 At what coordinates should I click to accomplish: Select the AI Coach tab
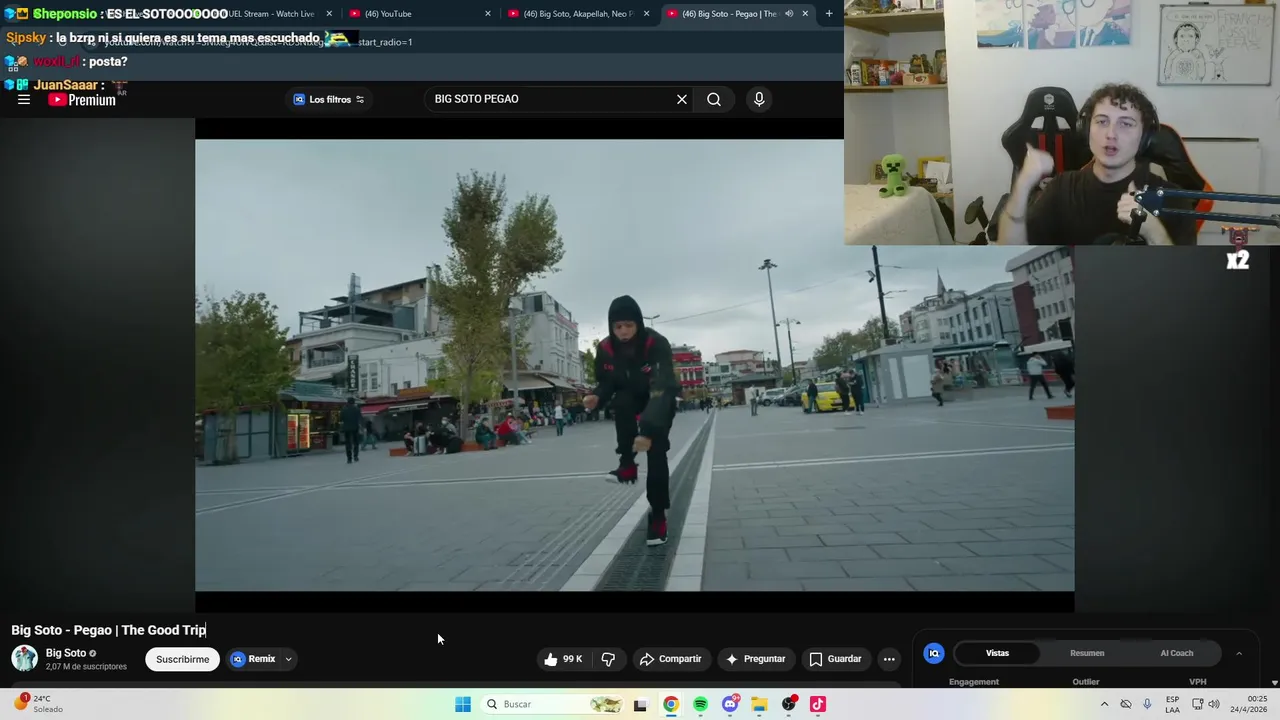pyautogui.click(x=1177, y=653)
